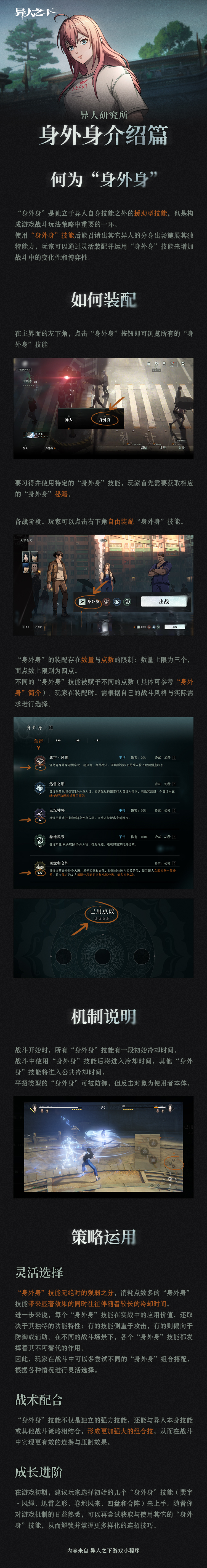Image resolution: width=207 pixels, height=1568 pixels.
Task: Click the second skill icon in loadout bar
Action: pyautogui.click(x=107, y=601)
